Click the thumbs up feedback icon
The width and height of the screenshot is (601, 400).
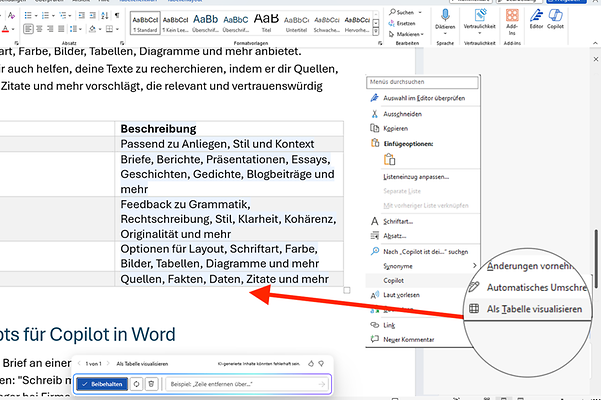coord(310,363)
